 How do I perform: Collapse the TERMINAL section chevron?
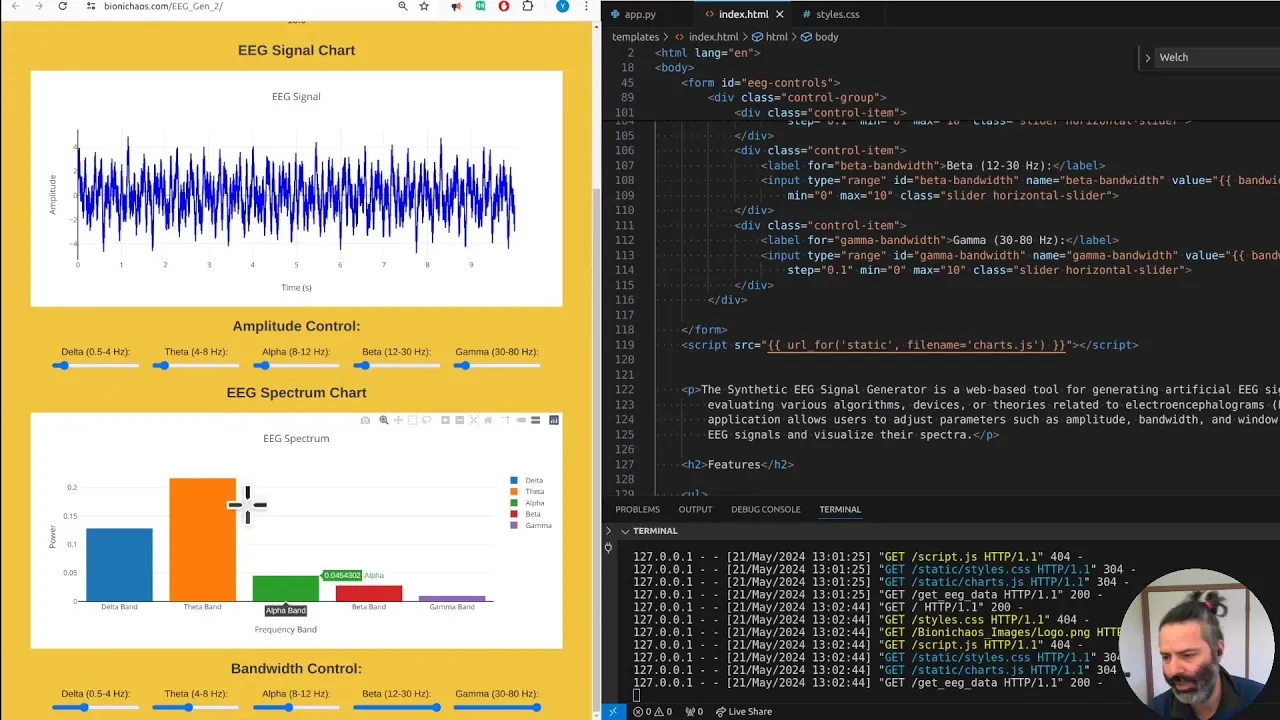coord(625,531)
